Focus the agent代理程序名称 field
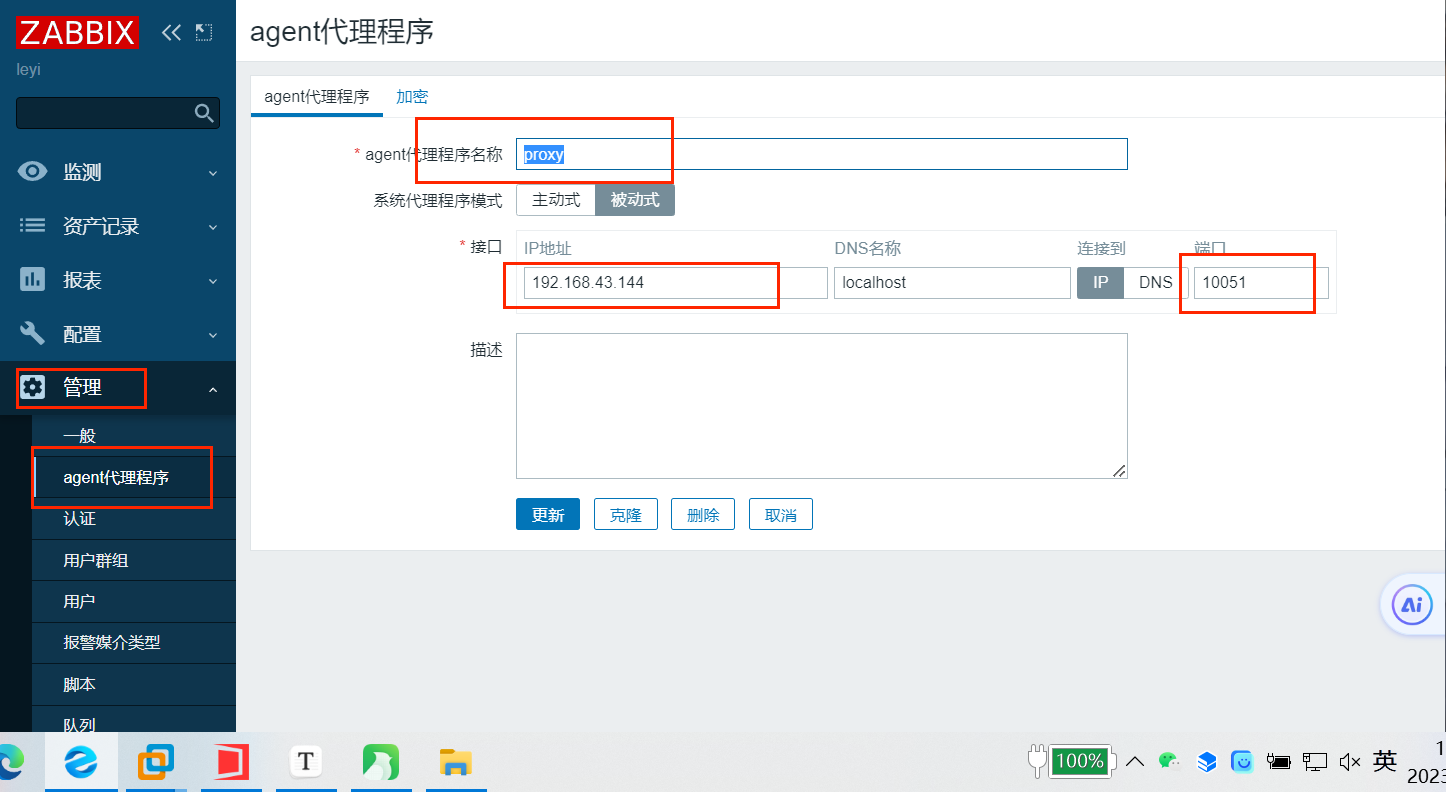 pos(822,154)
